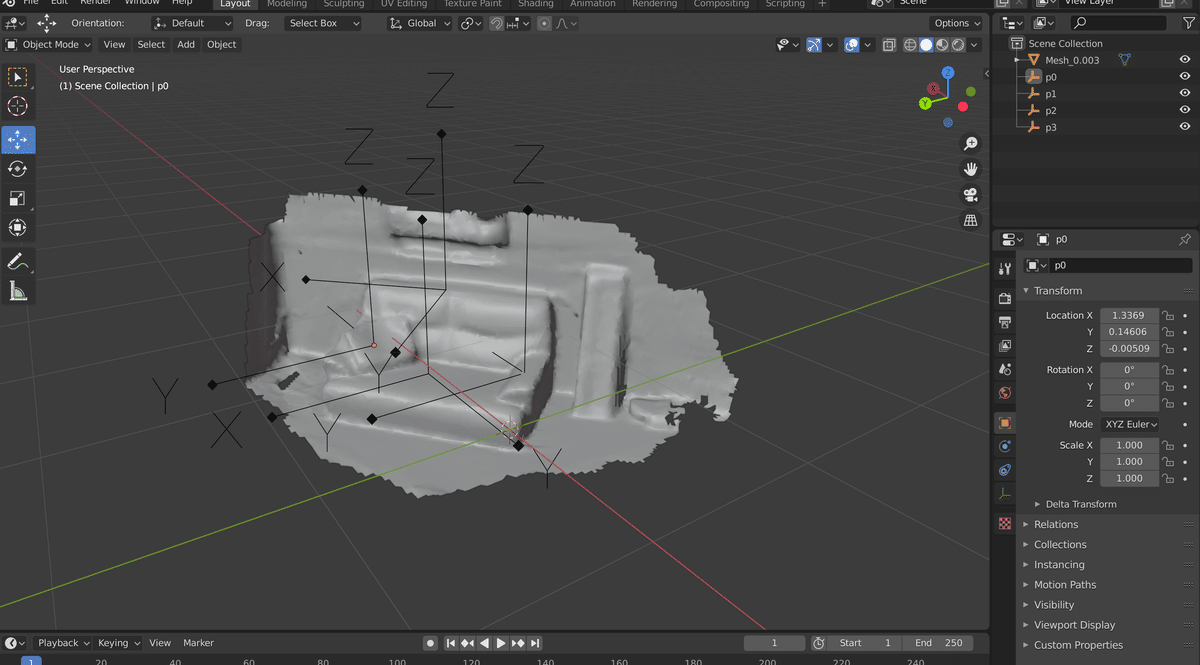Switch to orthographic grid view icon
This screenshot has height=665, width=1200.
click(970, 221)
